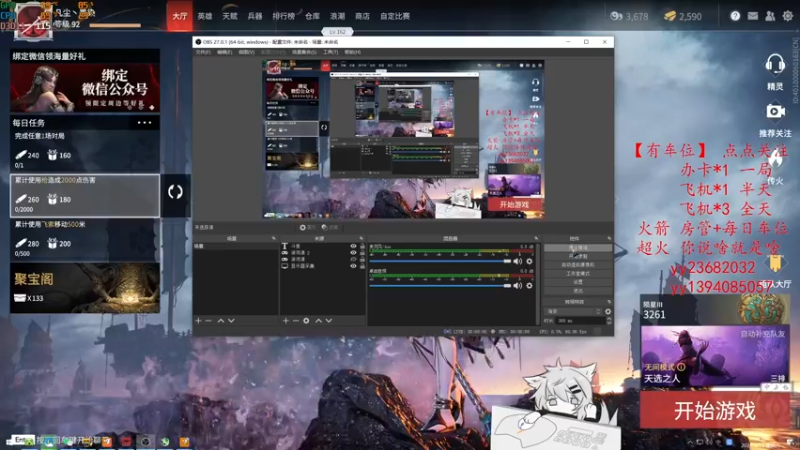Screen dimensions: 800x450
Task: Open source Properties gear in OBS toolbar
Action: coord(308,228)
